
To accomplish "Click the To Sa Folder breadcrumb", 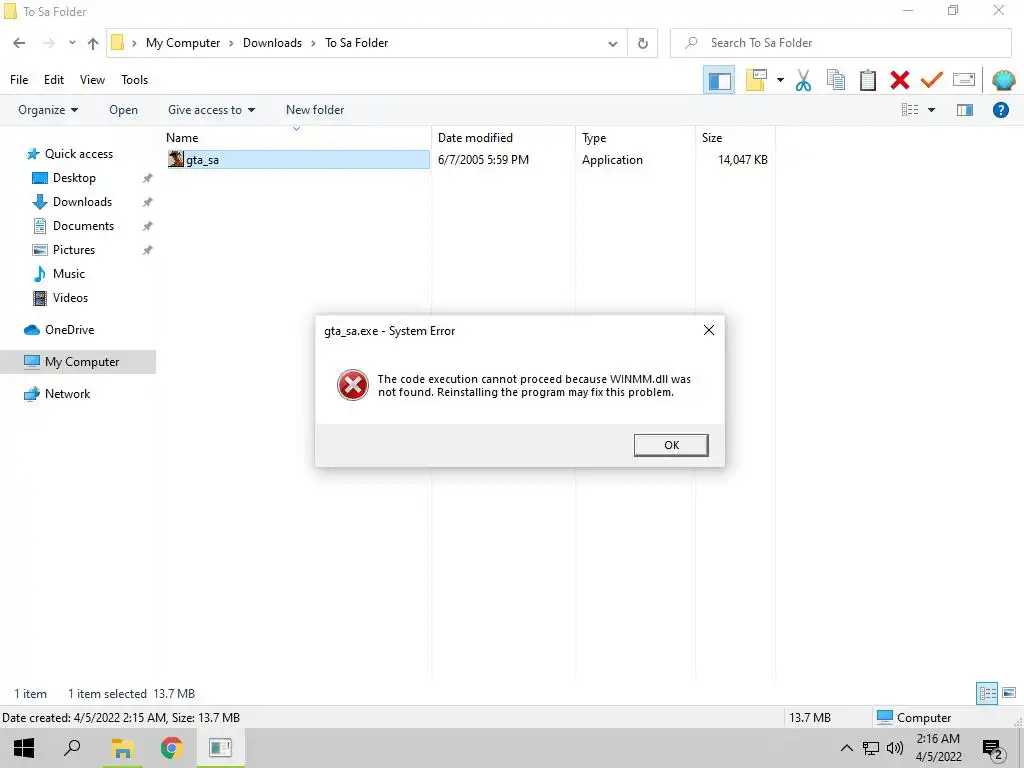I will 357,43.
